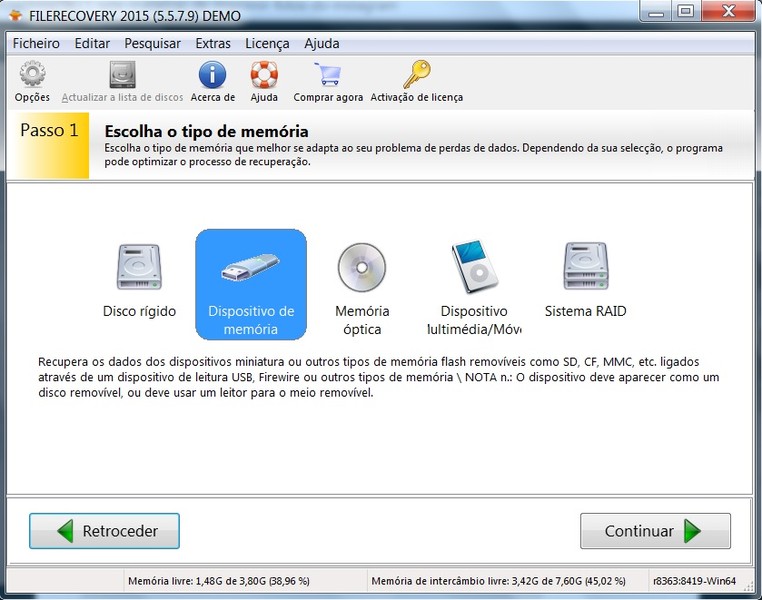Click the Escolha o tipo de memória heading
This screenshot has width=762, height=600.
[207, 131]
